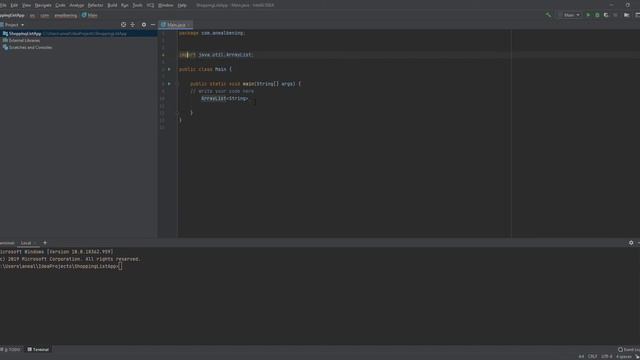Open the Help menu
Screen dimensions: 640x360
pos(182,5)
